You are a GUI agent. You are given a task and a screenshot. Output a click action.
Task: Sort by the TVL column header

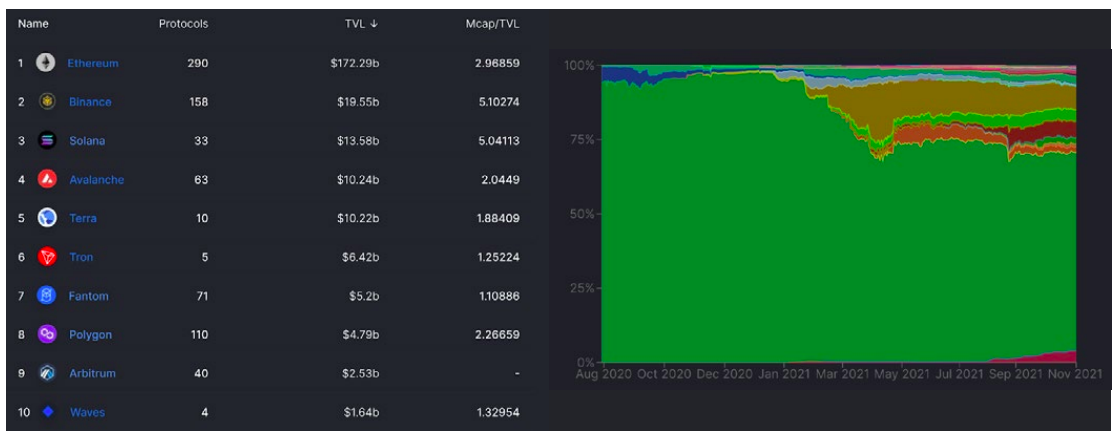(363, 24)
